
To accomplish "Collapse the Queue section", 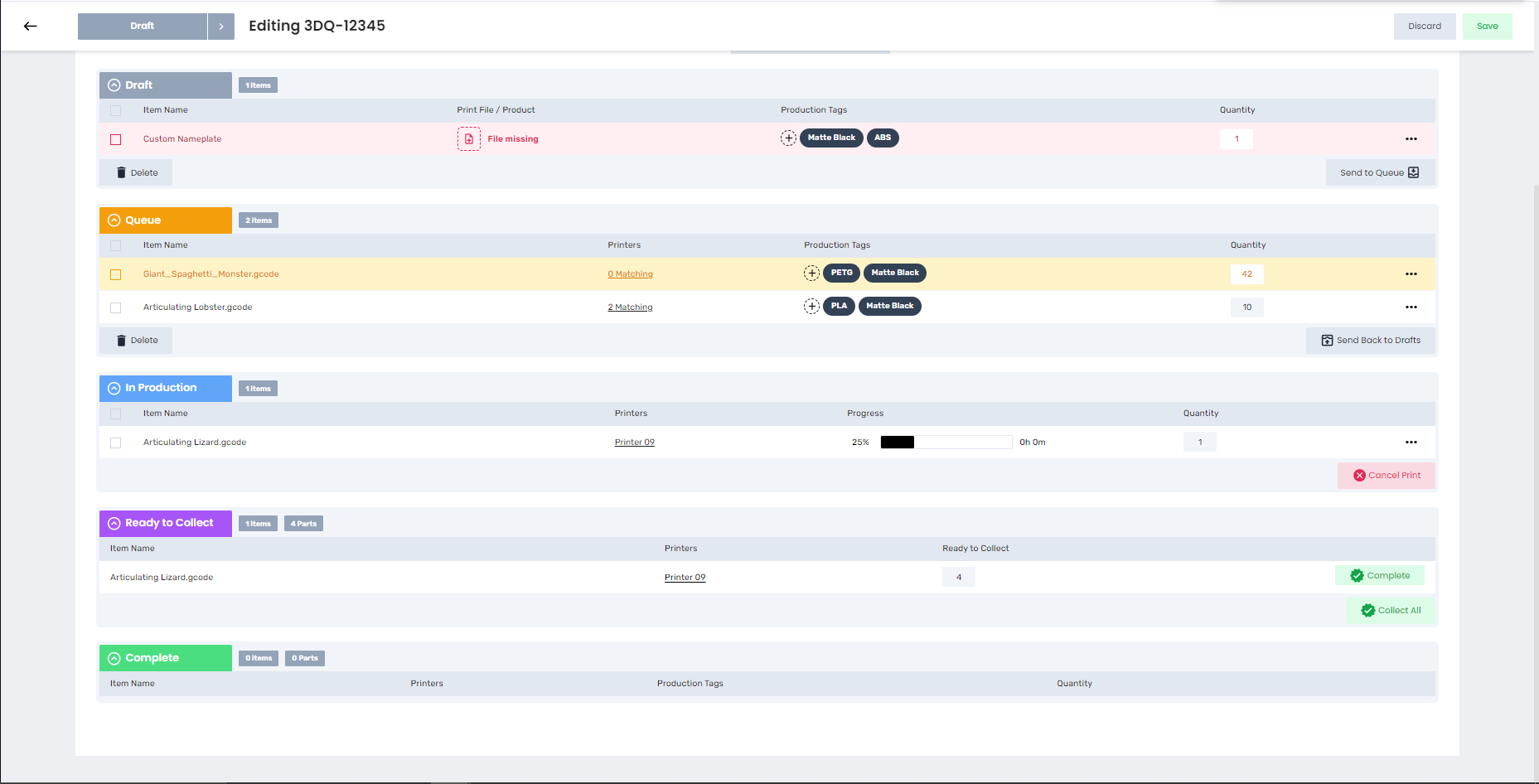I will (x=114, y=220).
